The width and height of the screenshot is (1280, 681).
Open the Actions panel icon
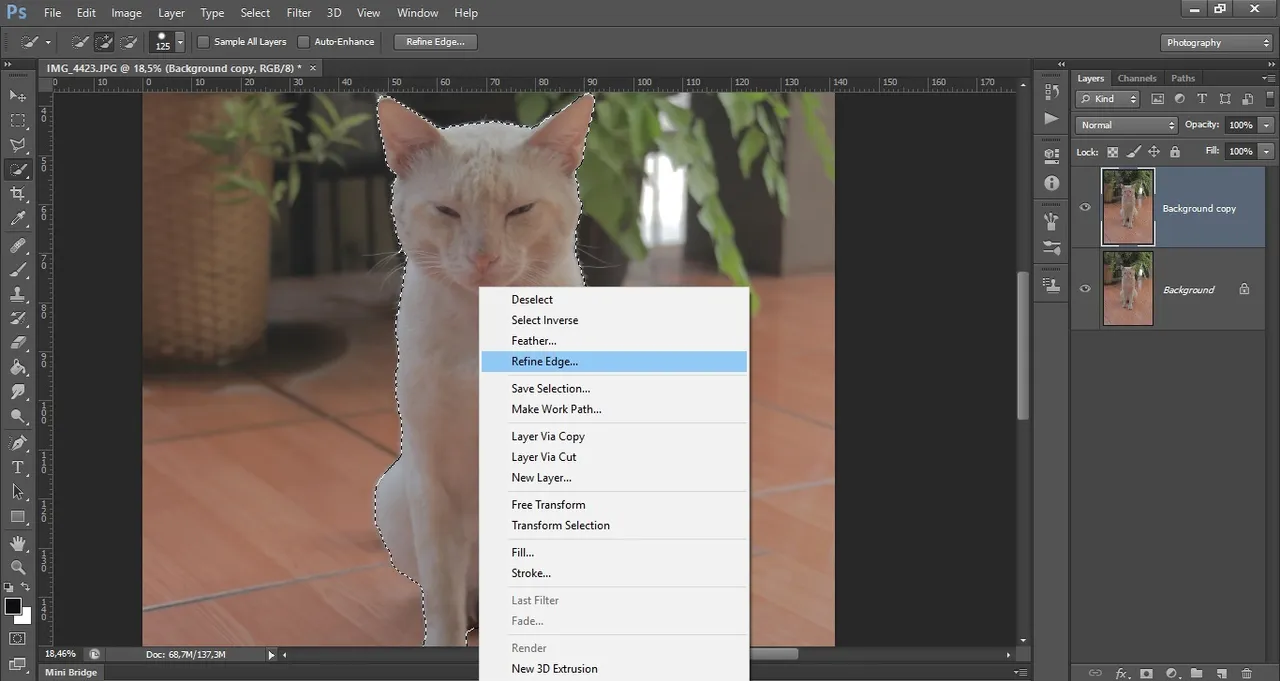tap(1051, 118)
